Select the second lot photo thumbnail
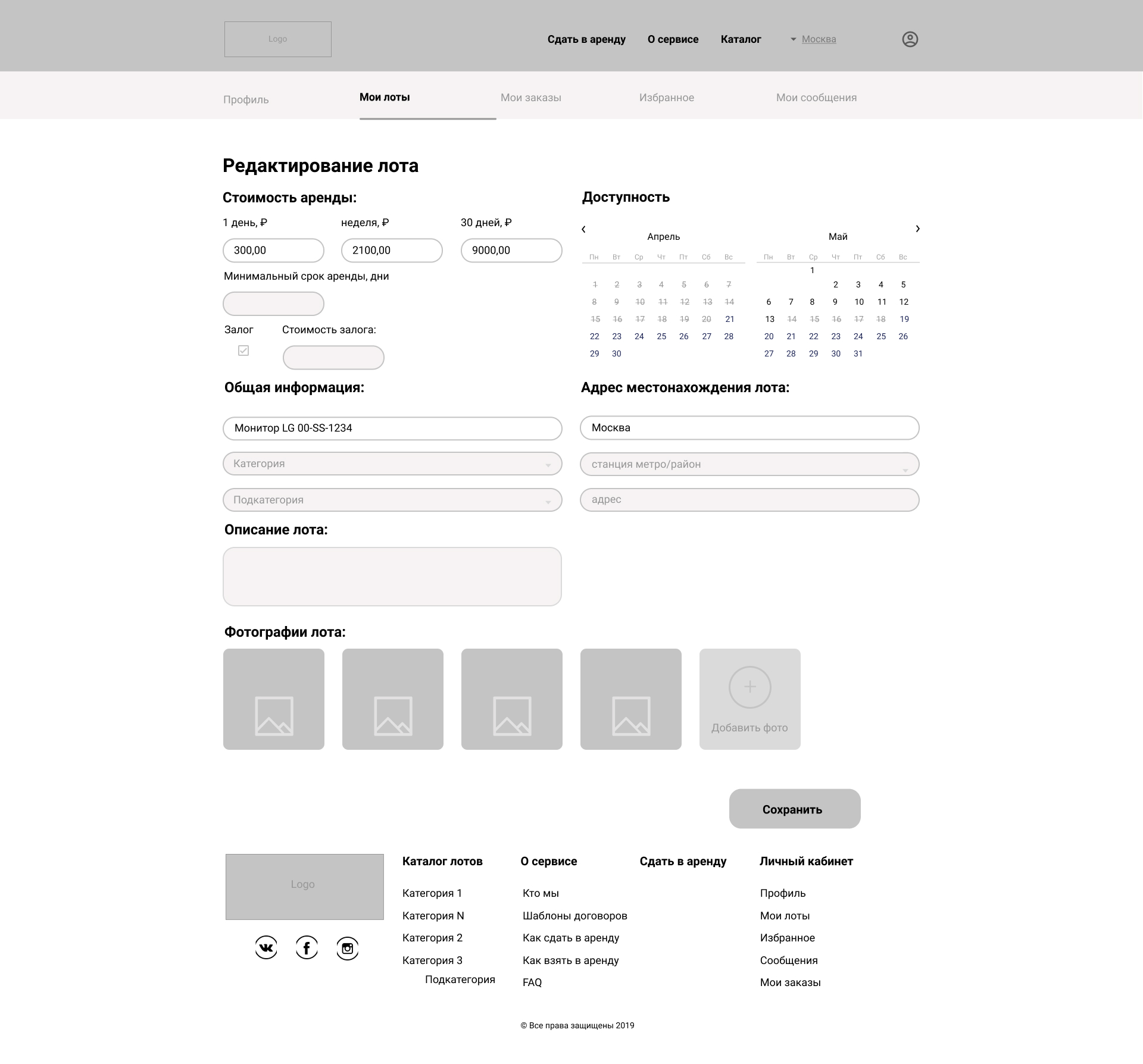1143x1064 pixels. click(x=393, y=699)
